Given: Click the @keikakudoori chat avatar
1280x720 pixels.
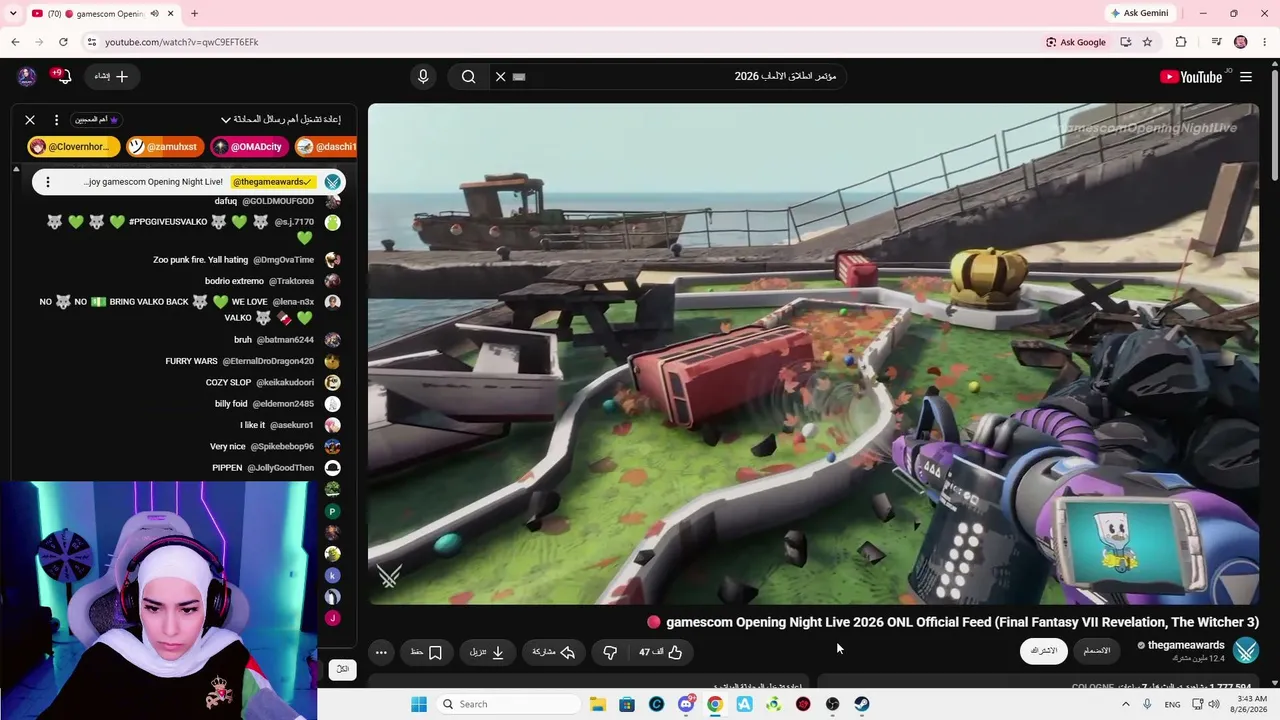Looking at the screenshot, I should tap(333, 382).
